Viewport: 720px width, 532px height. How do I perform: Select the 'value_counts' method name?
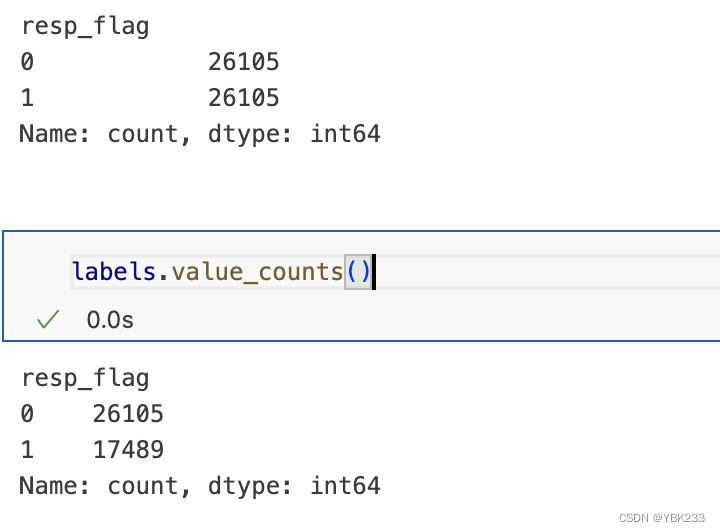(258, 271)
